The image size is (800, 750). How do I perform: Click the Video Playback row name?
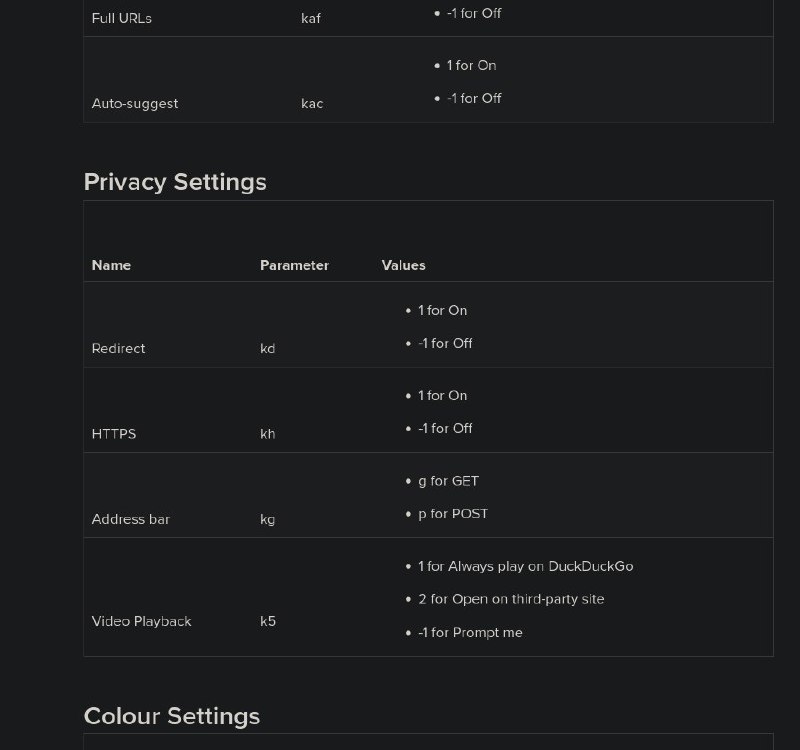pos(141,622)
